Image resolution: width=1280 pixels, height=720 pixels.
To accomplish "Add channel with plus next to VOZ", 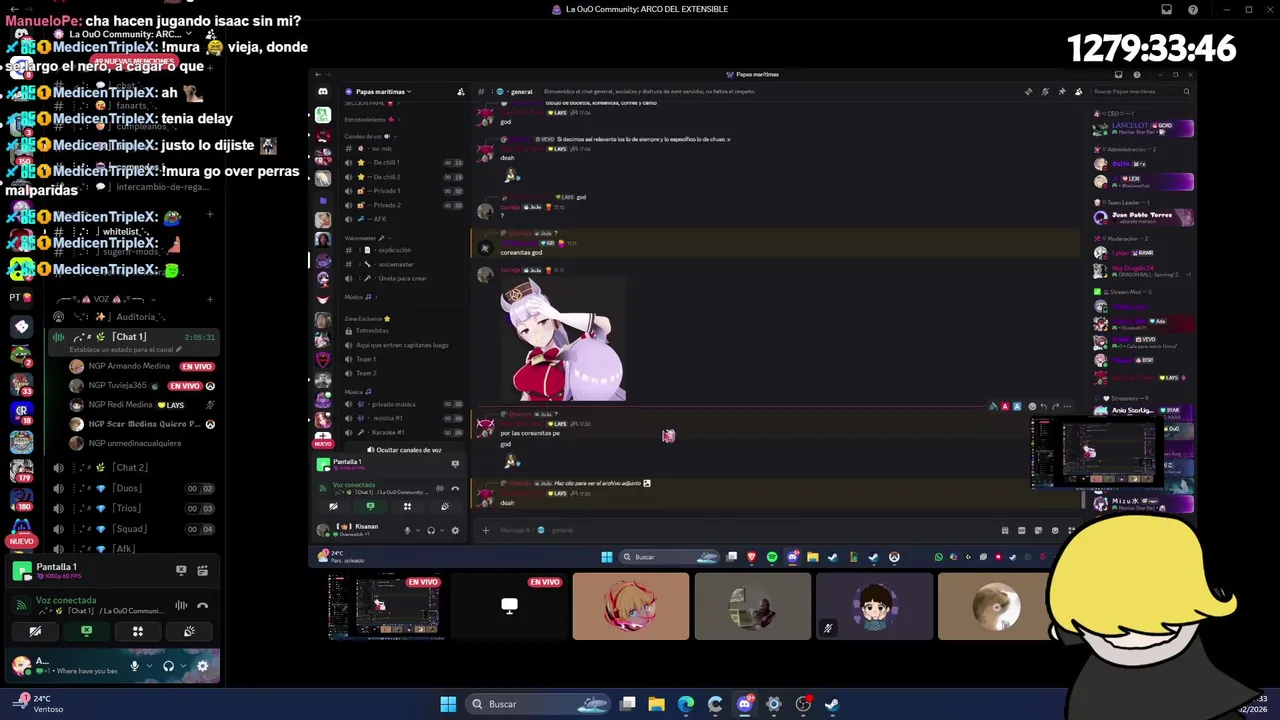I will (x=210, y=298).
